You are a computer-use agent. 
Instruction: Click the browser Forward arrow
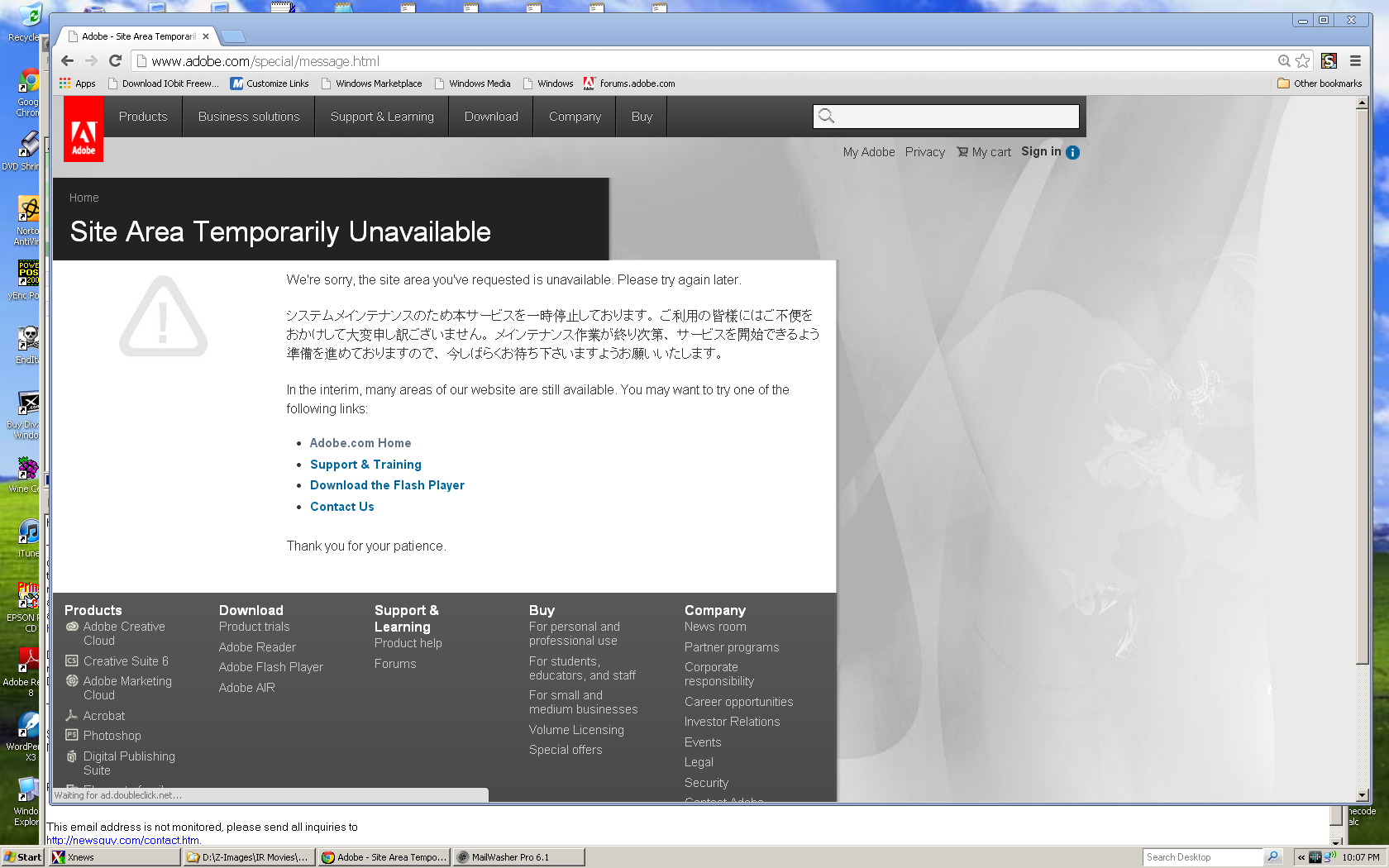[91, 60]
